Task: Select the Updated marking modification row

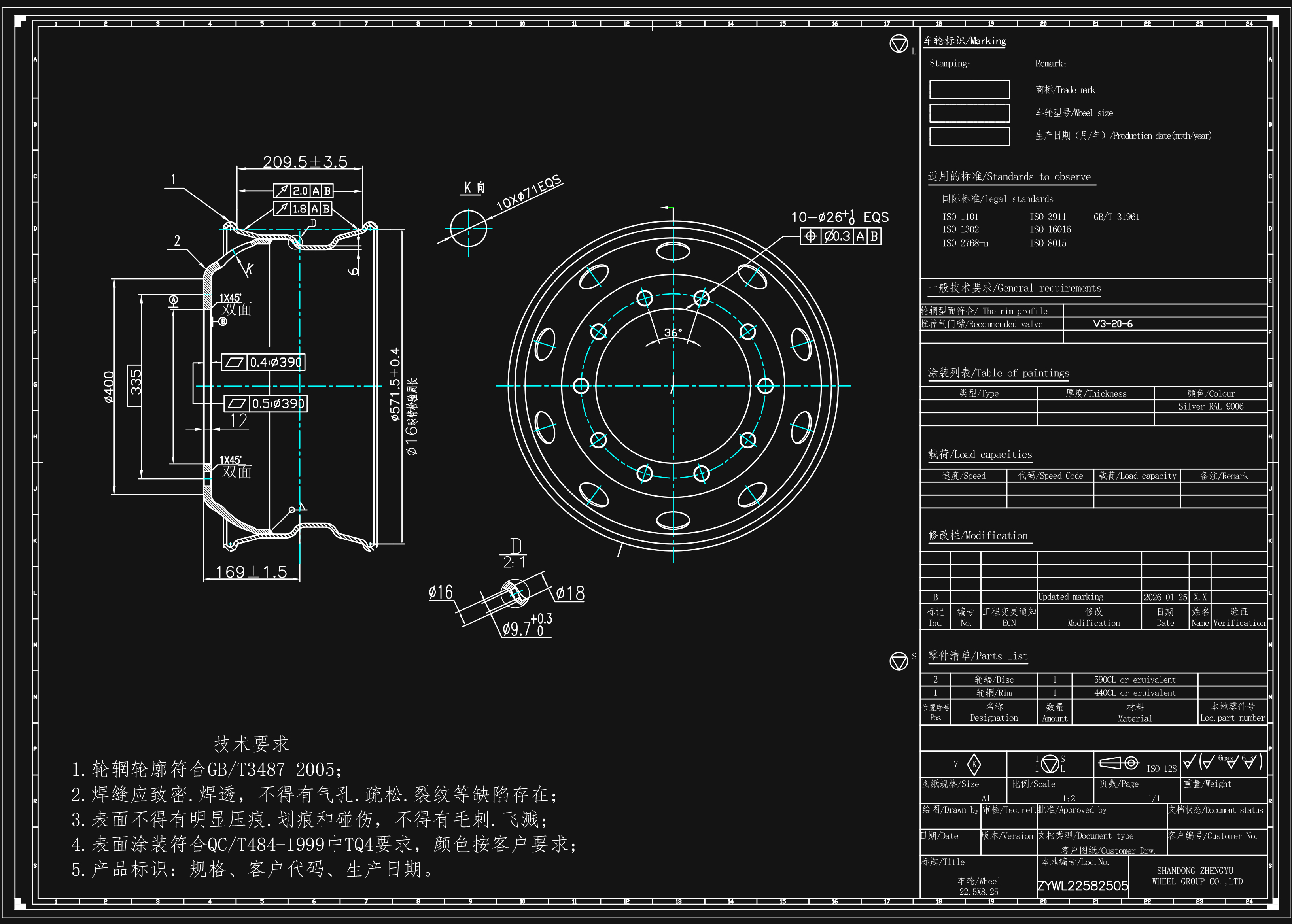Action: [1072, 597]
